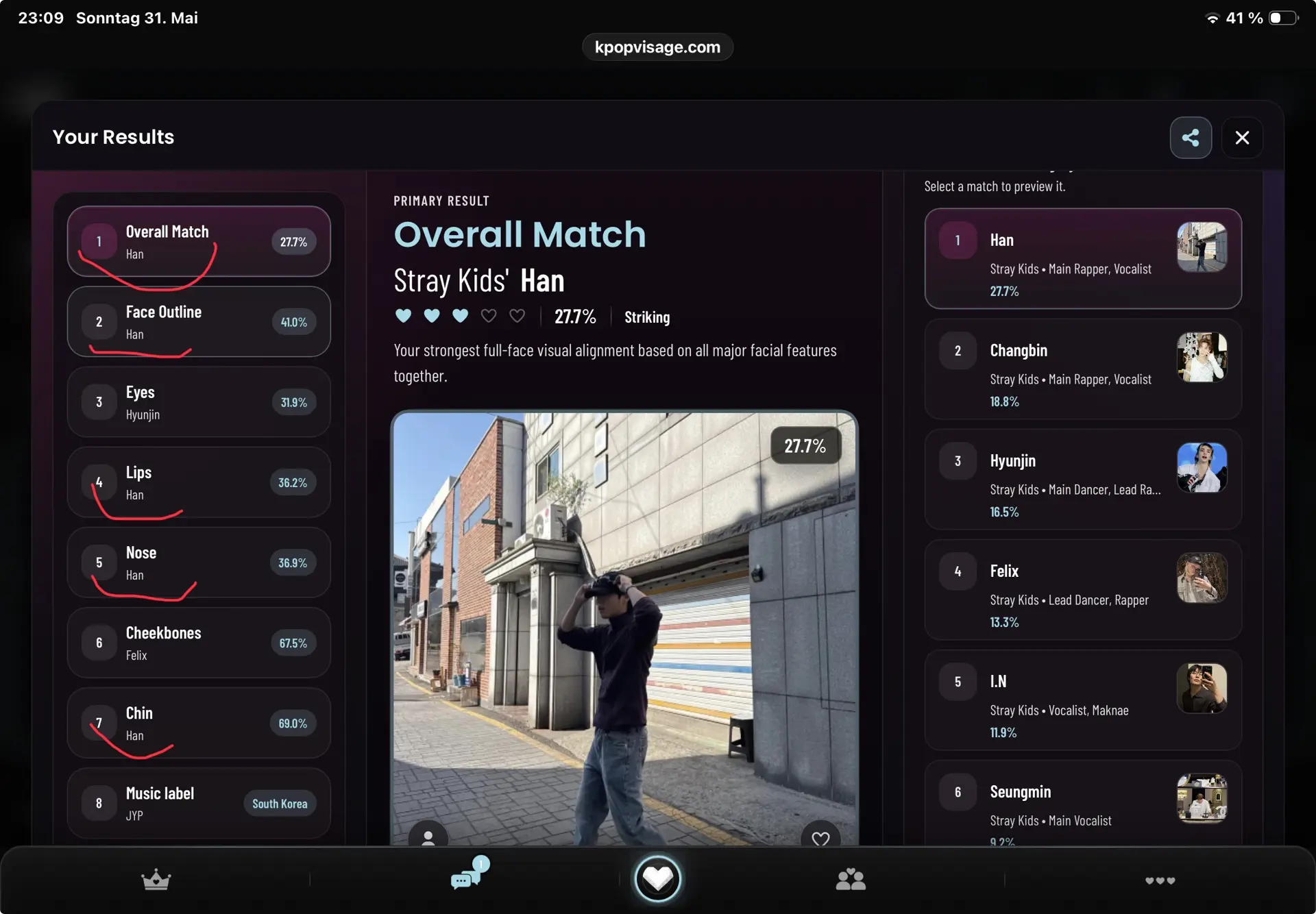
Task: Preview the Felix match card
Action: [x=1083, y=590]
